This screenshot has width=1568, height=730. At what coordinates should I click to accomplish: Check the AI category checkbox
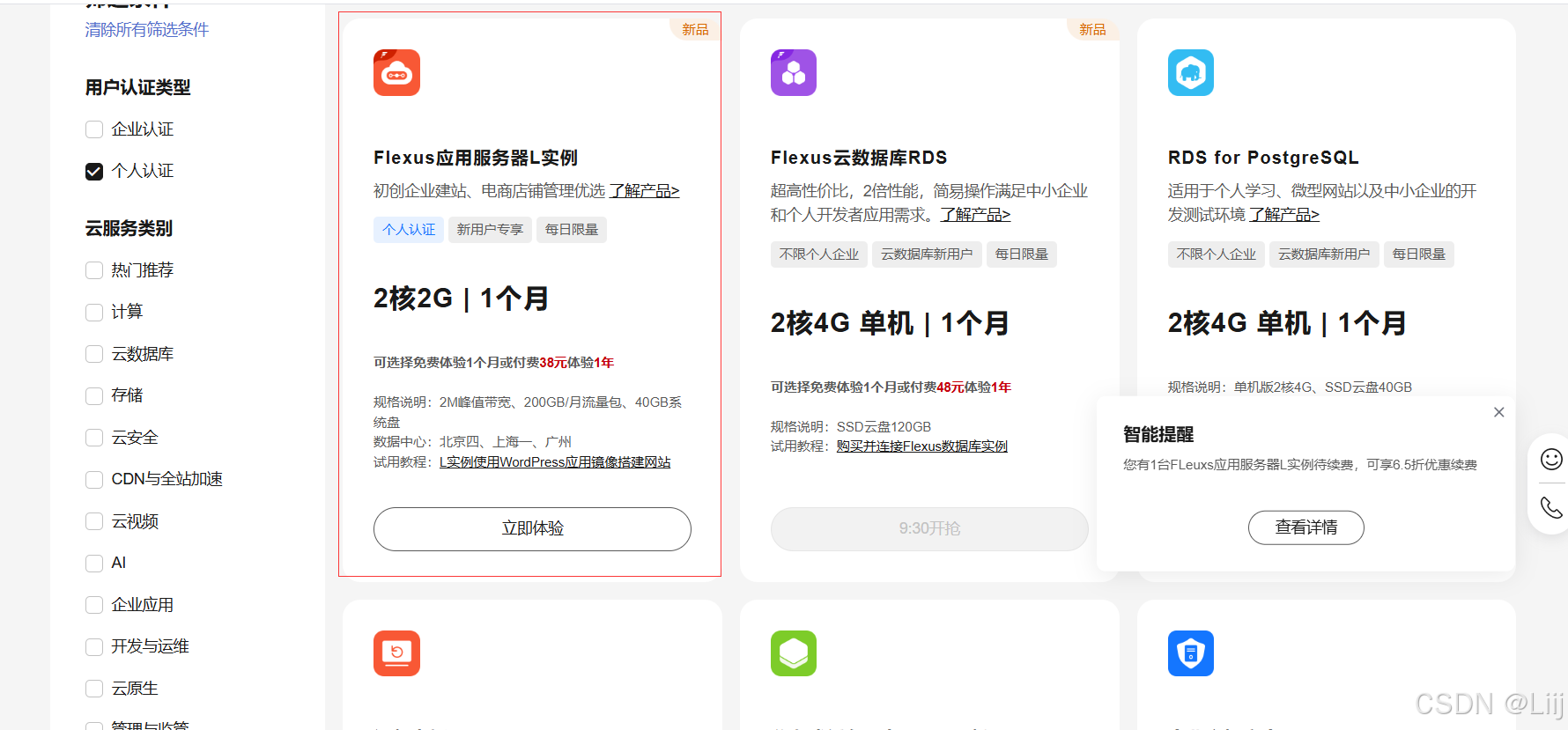[x=94, y=563]
